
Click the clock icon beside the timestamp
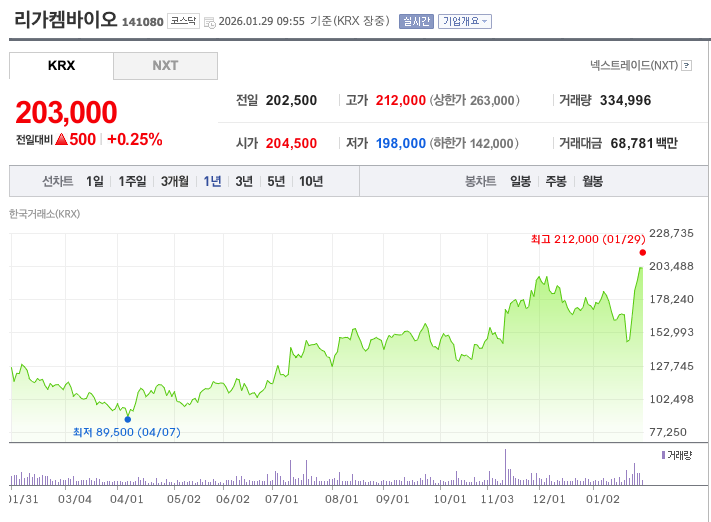(209, 22)
